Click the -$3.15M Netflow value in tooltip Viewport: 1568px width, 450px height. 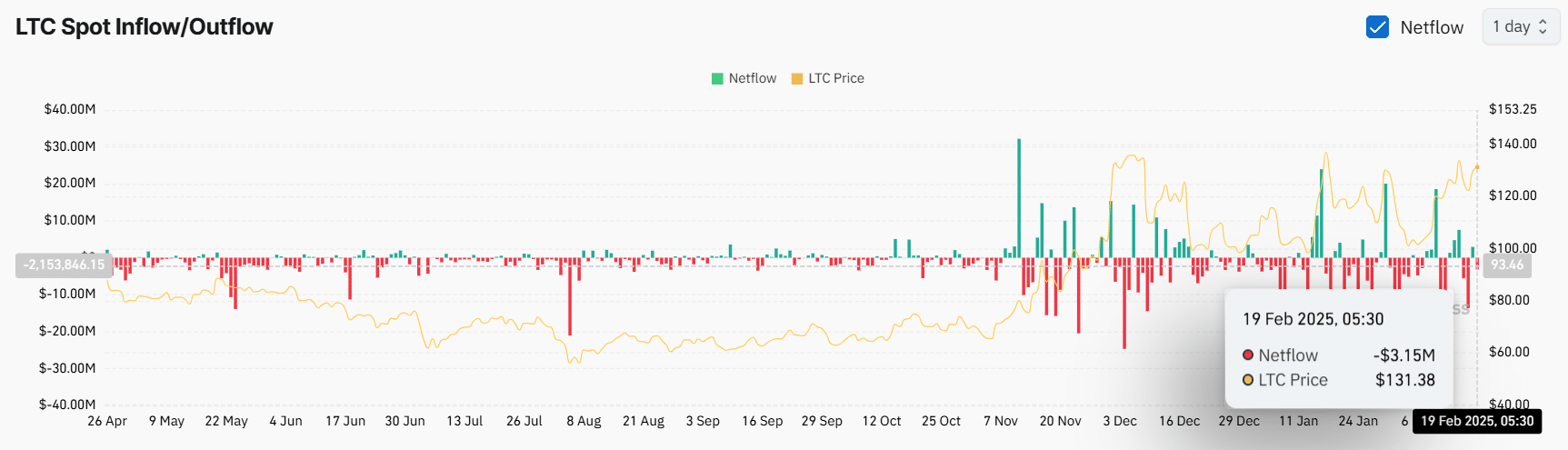point(1403,355)
